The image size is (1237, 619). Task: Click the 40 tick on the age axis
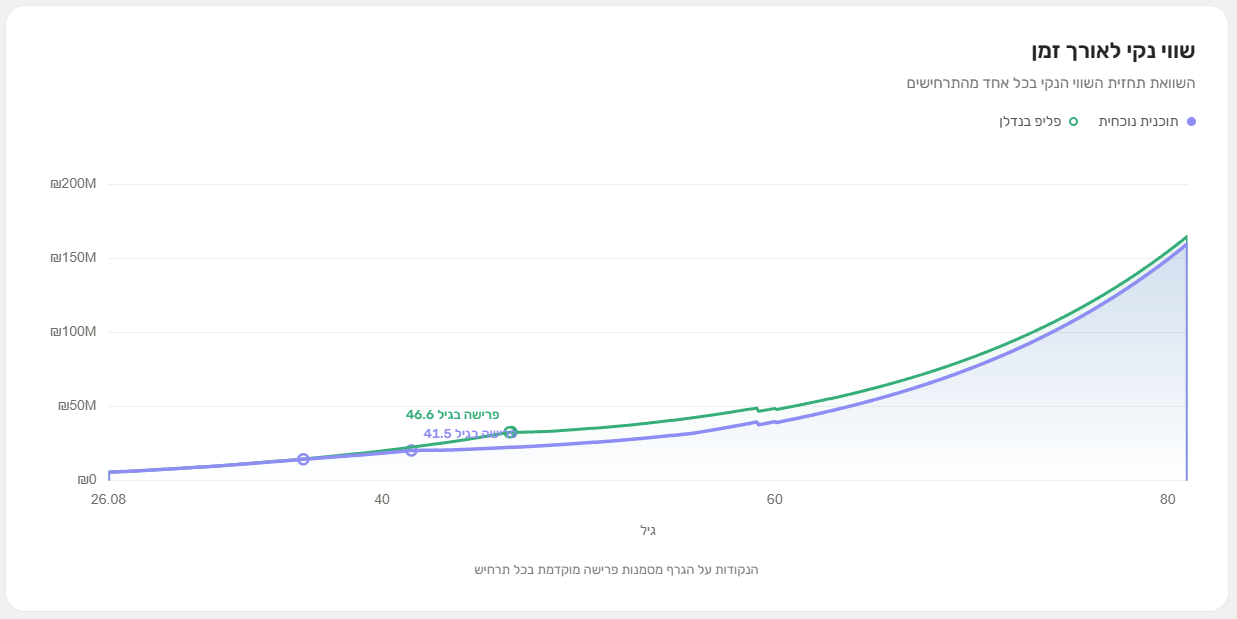pyautogui.click(x=382, y=499)
